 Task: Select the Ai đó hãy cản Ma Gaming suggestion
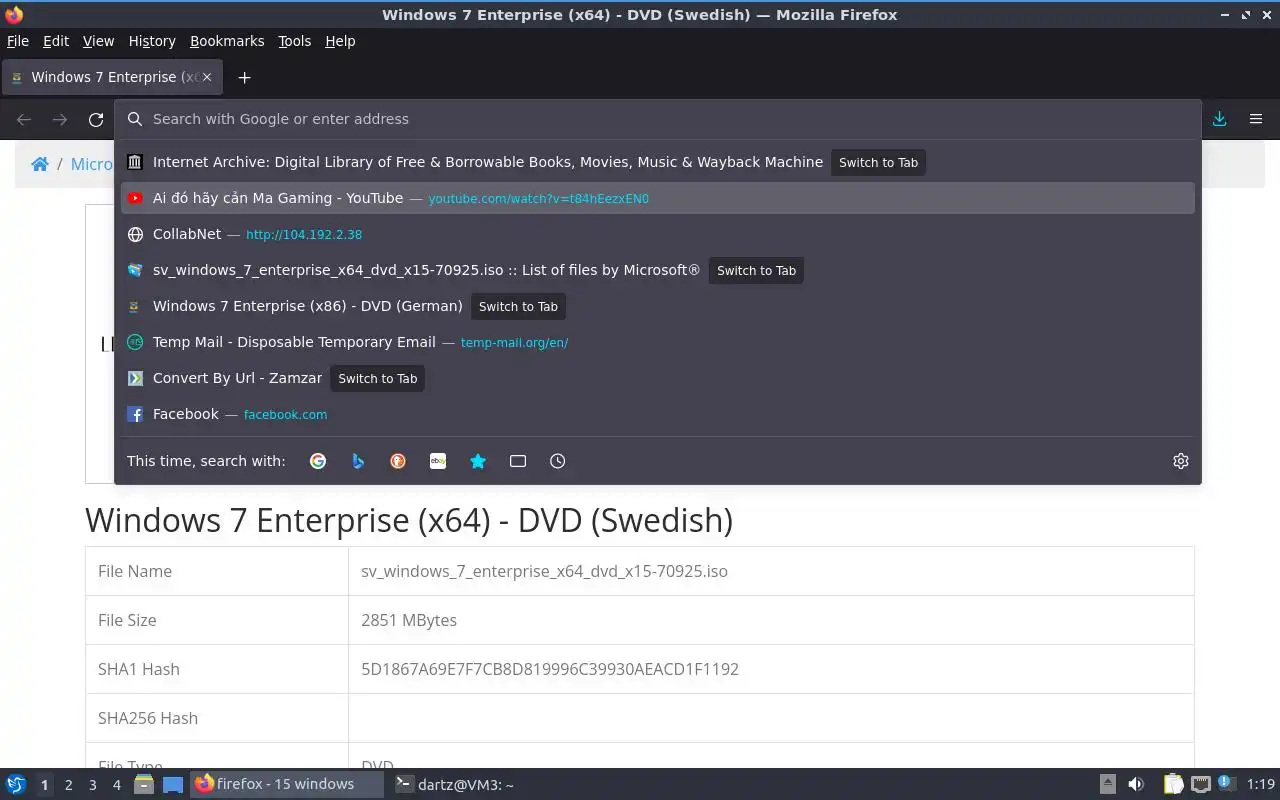point(658,198)
